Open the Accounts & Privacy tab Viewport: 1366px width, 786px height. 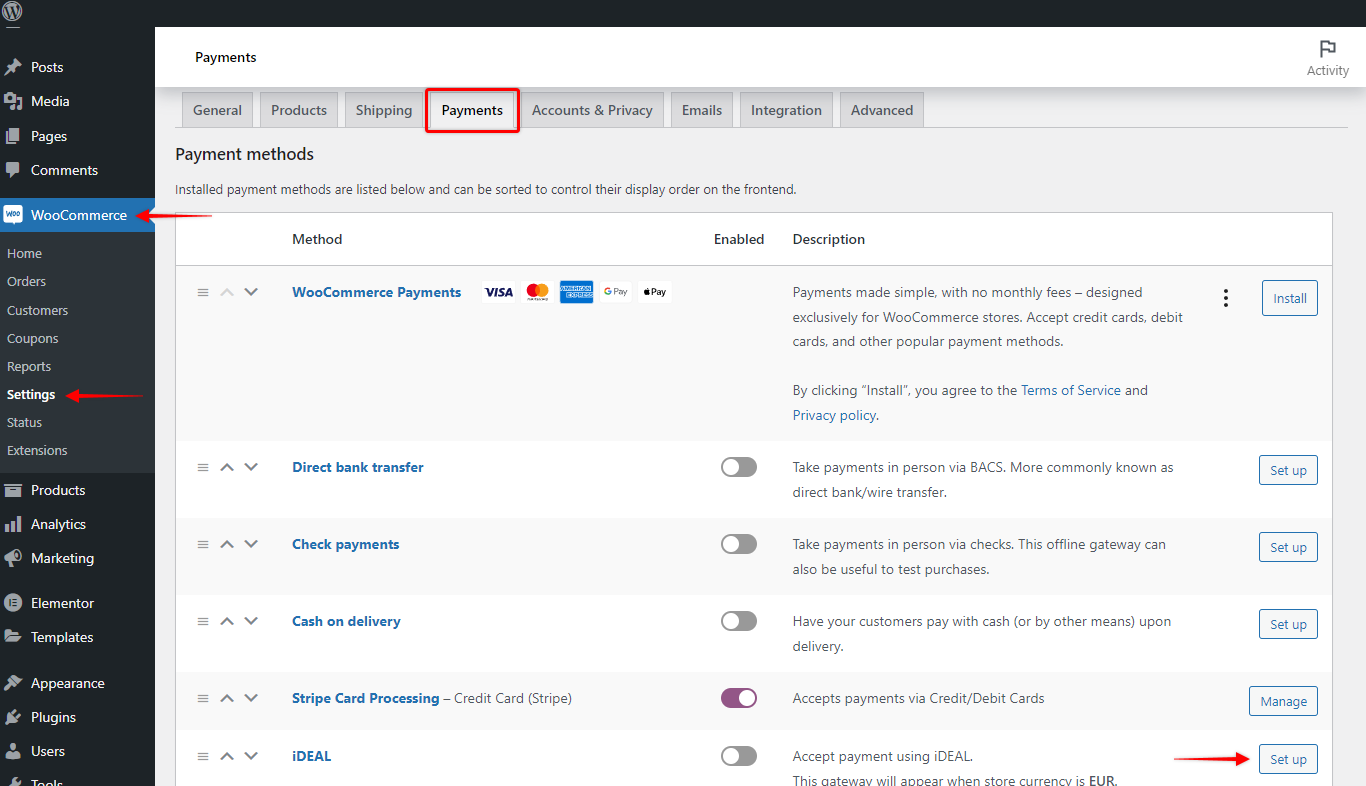(592, 110)
